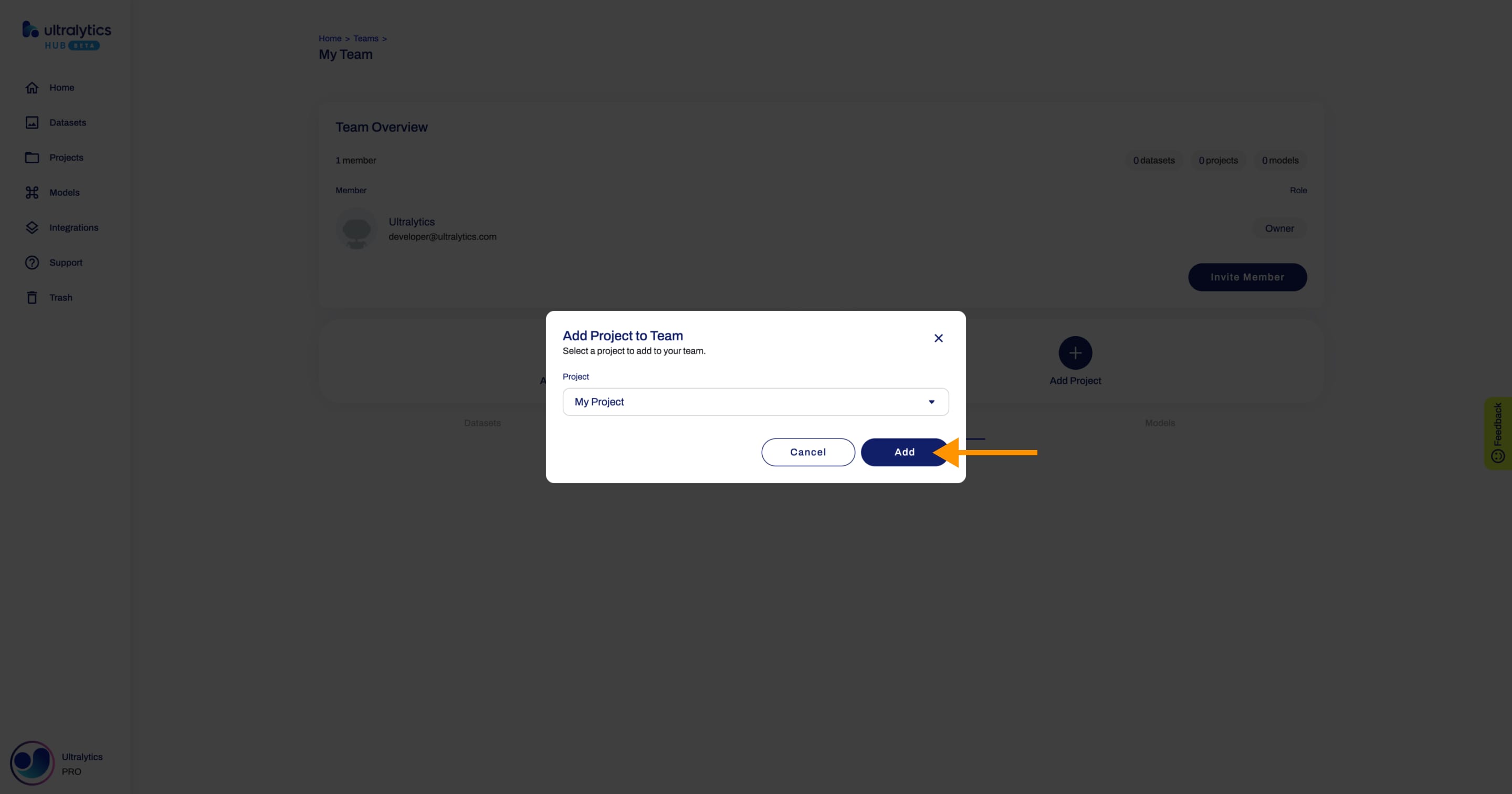Viewport: 1512px width, 794px height.
Task: Navigate to Projects in sidebar
Action: tap(66, 157)
